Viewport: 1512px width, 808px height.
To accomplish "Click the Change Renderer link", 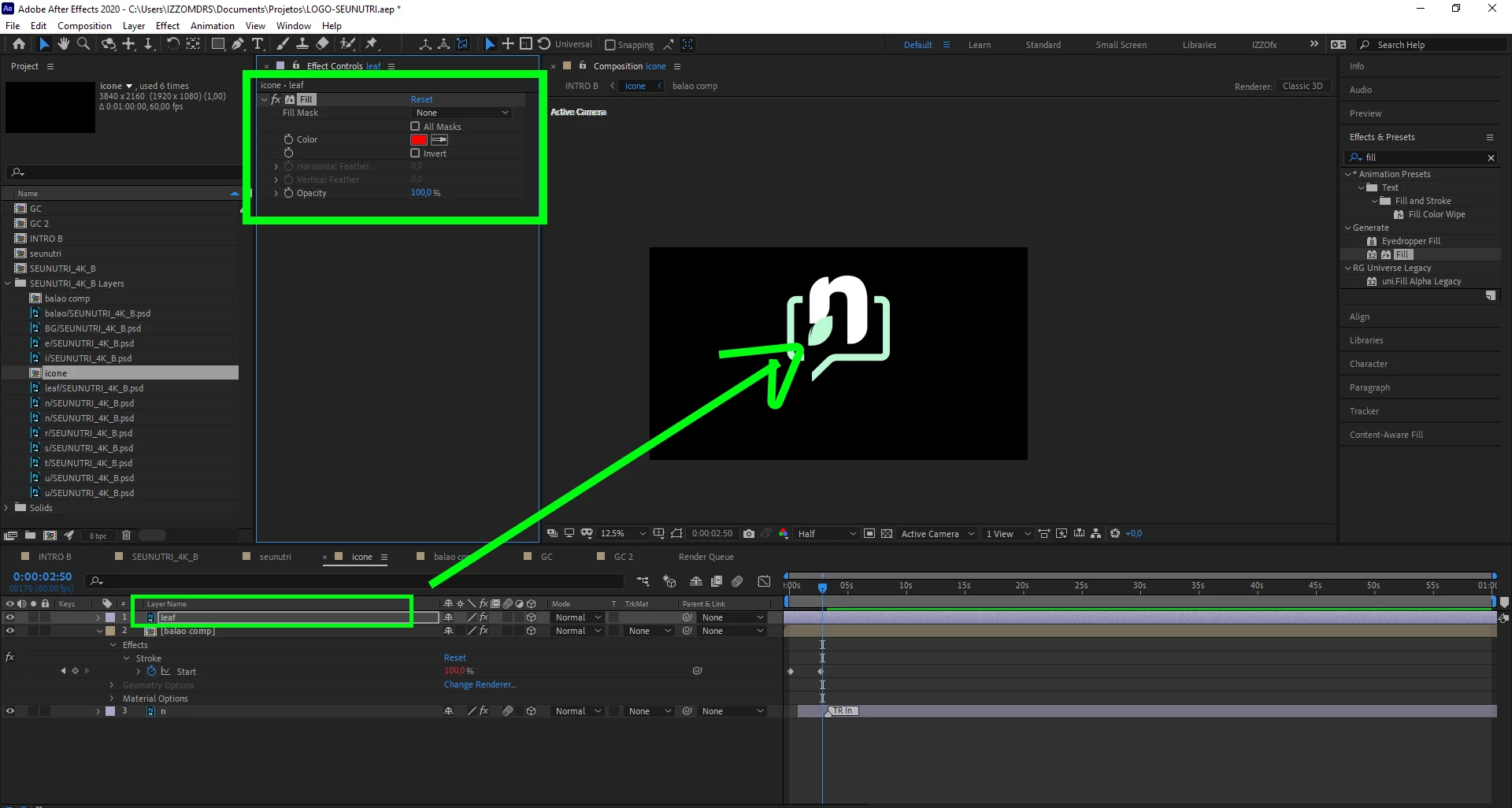I will [x=480, y=684].
